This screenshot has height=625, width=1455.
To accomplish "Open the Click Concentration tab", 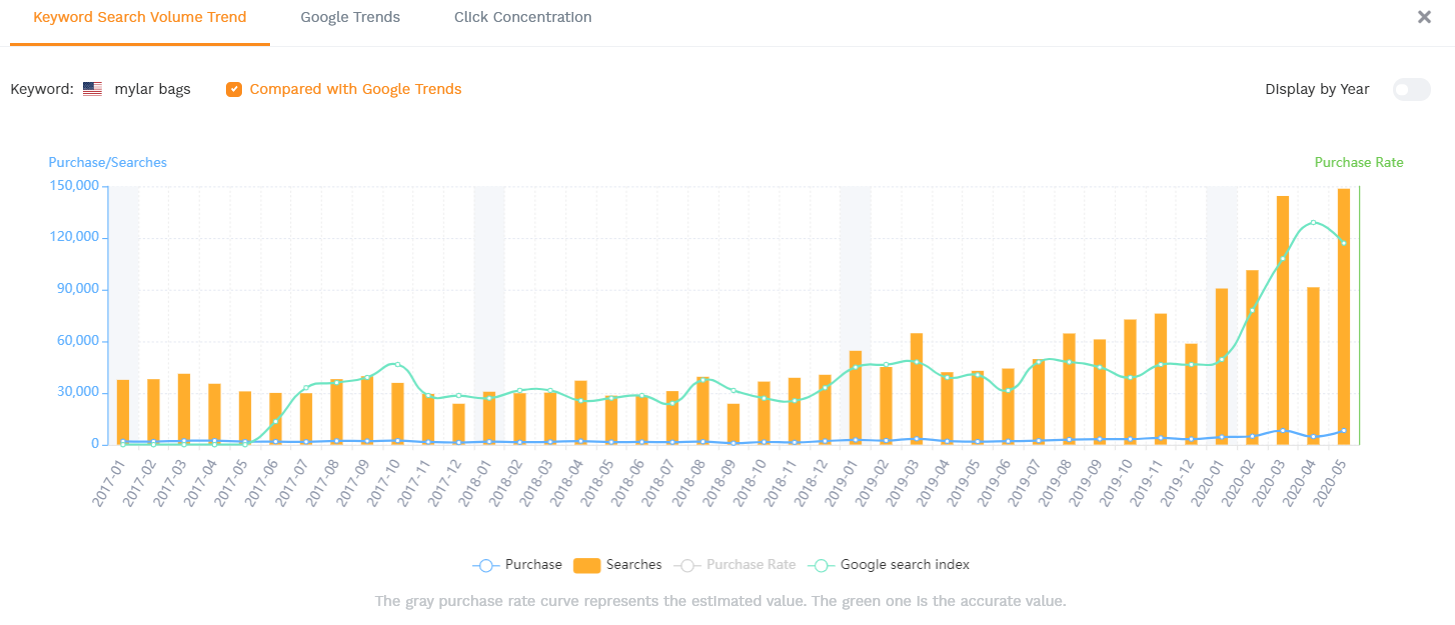I will (x=522, y=17).
